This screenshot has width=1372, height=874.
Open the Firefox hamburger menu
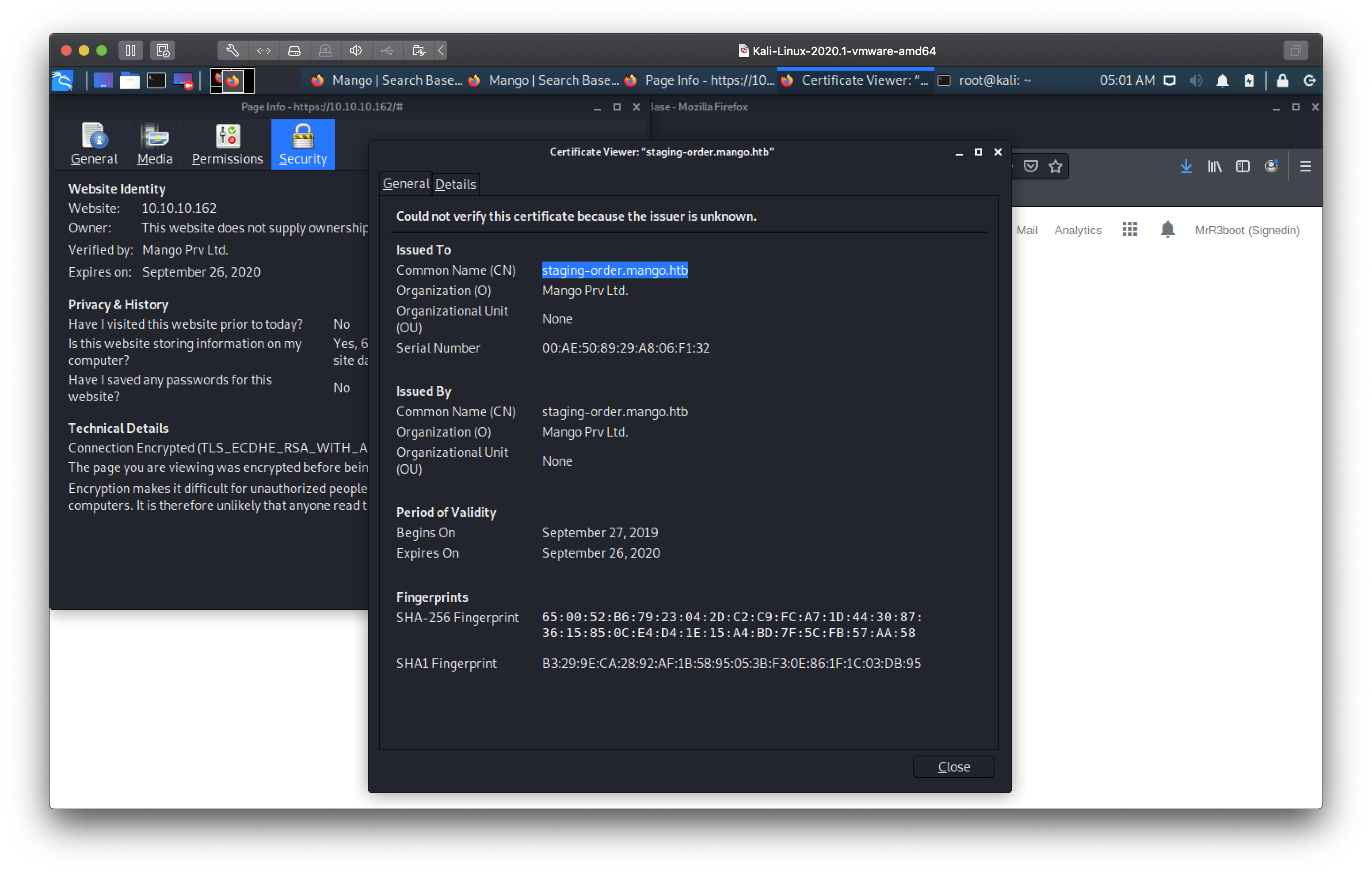click(x=1305, y=167)
